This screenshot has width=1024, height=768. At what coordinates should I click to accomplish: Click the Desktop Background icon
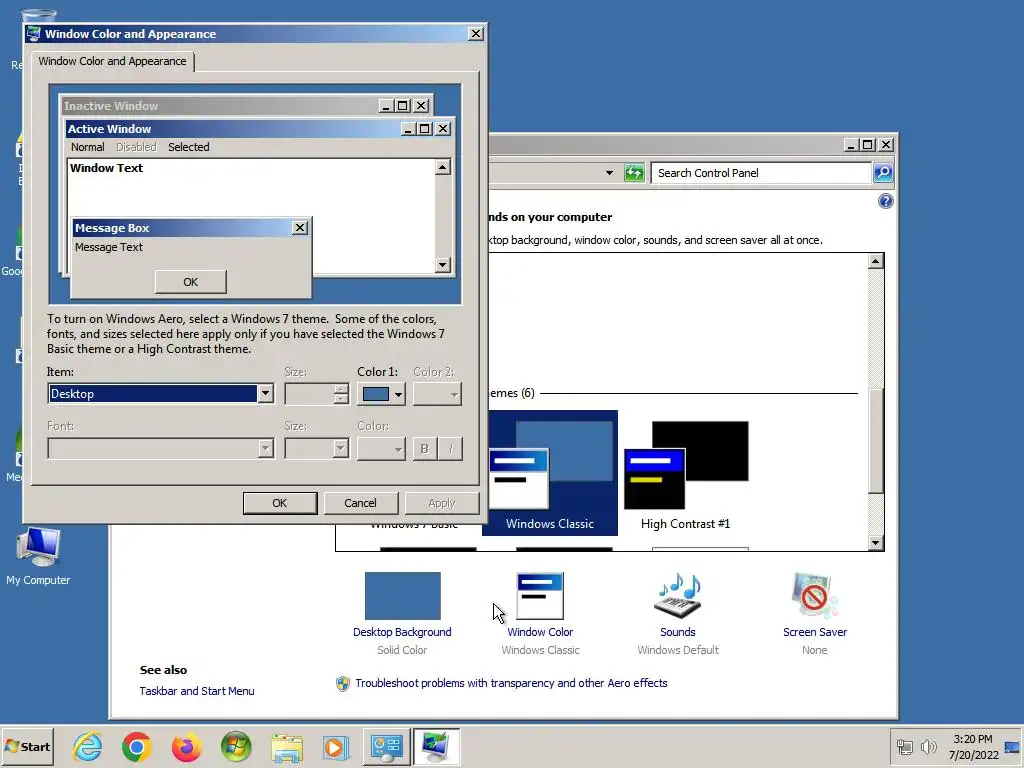click(x=402, y=596)
